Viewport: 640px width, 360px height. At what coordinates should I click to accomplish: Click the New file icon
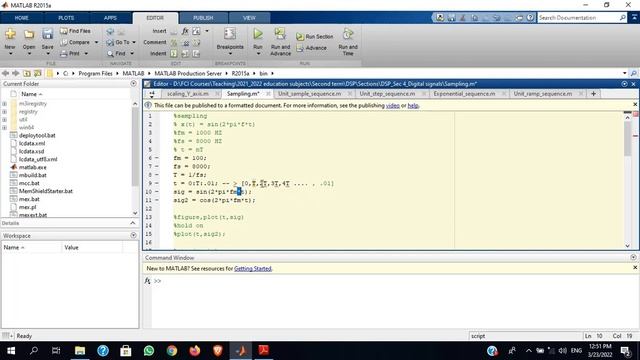pos(10,34)
